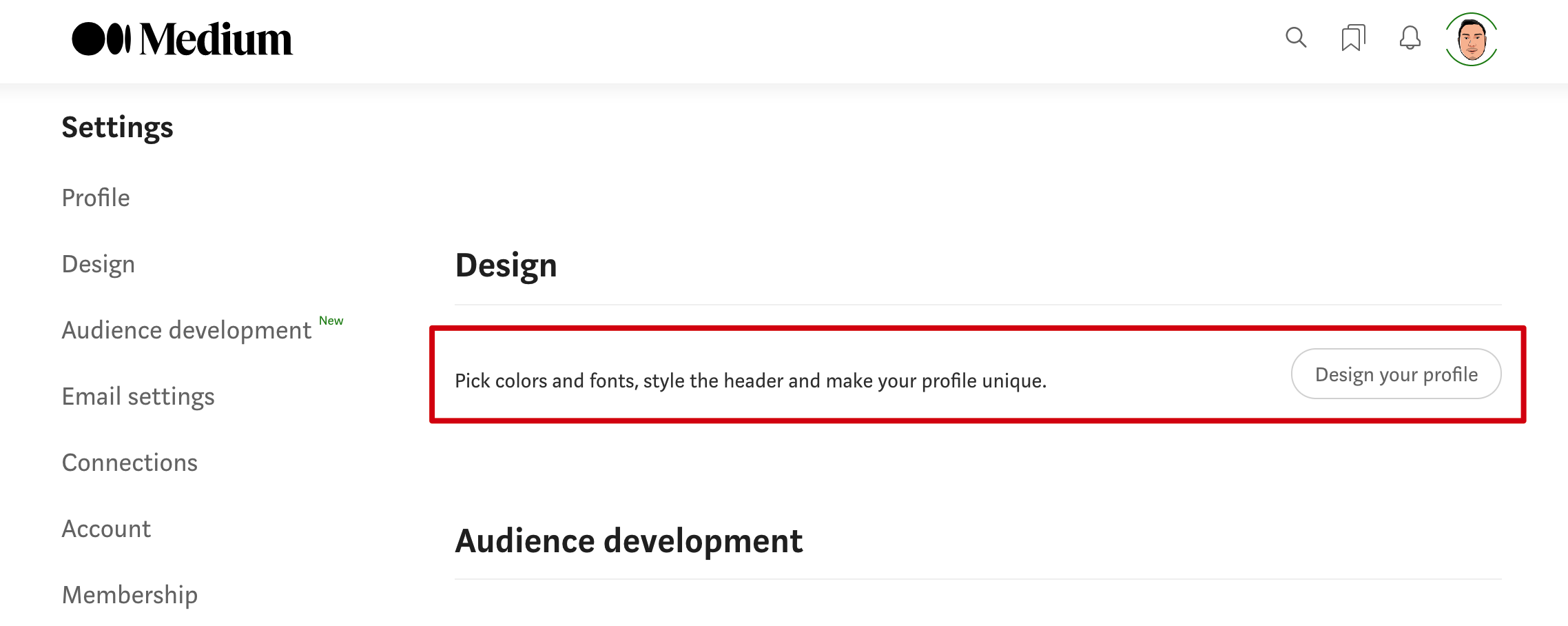1568x626 pixels.
Task: Click the divider line under Design heading
Action: coord(978,305)
